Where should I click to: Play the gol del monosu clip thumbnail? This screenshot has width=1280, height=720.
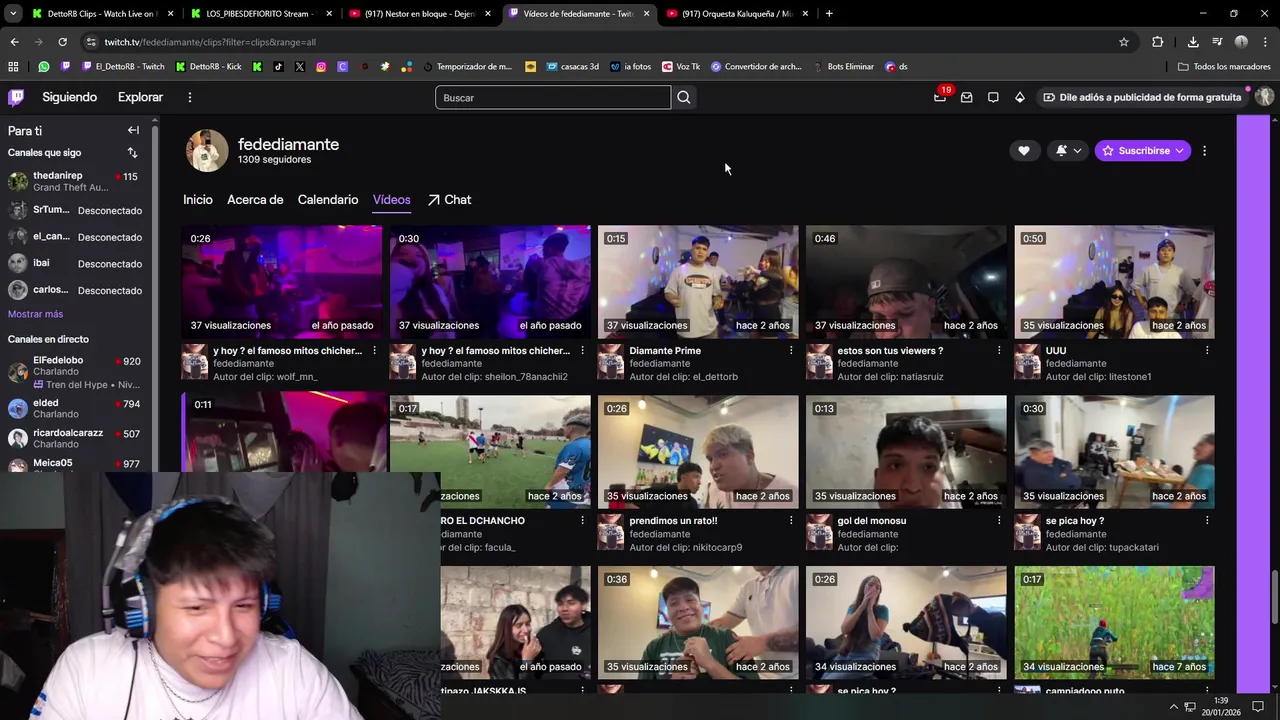point(906,452)
